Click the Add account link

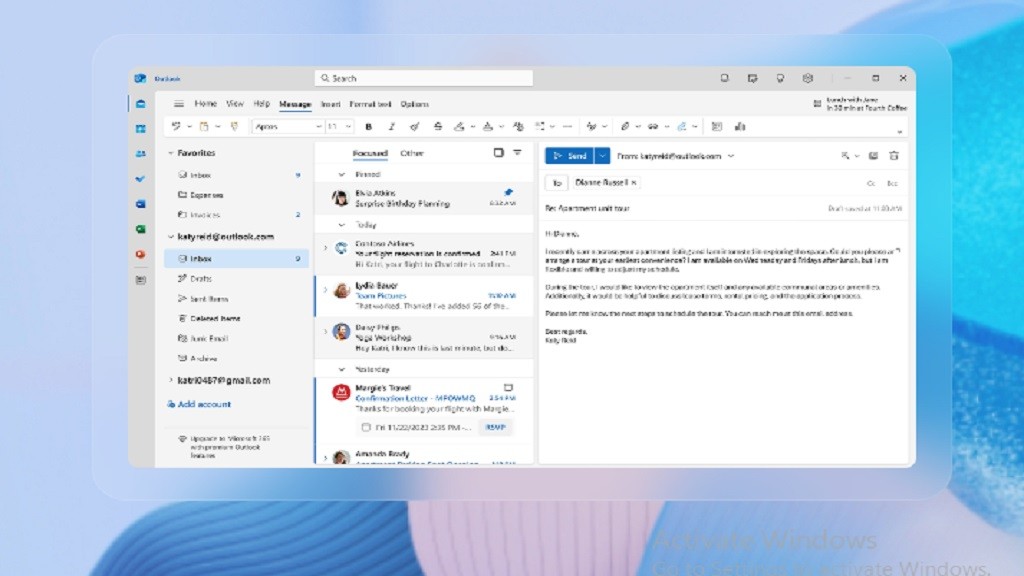[203, 404]
